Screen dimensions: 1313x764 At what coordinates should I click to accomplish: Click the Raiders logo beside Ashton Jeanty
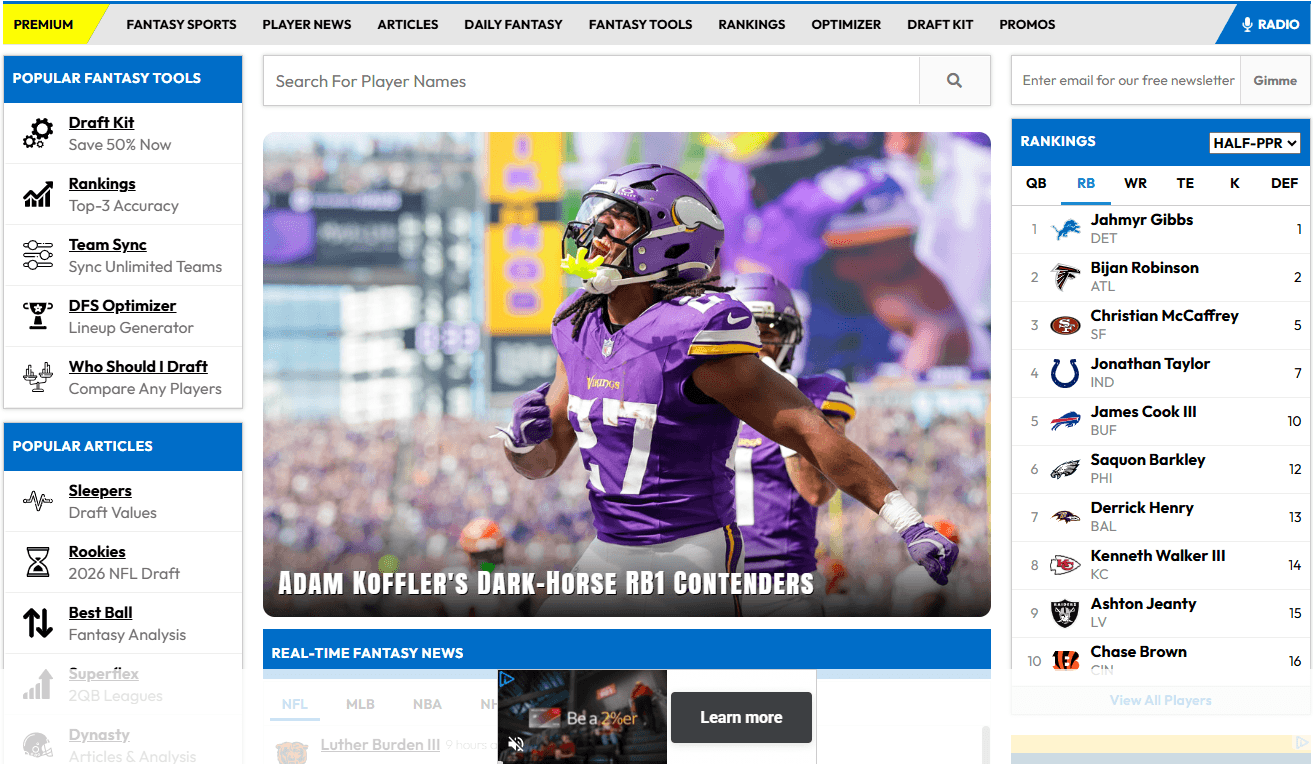point(1066,614)
